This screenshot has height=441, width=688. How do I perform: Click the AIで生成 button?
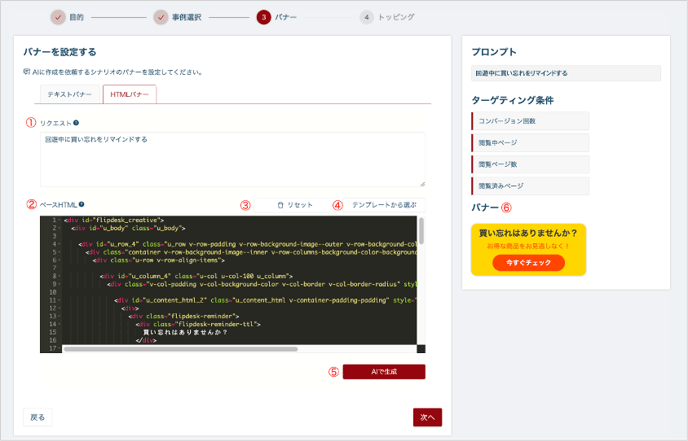tap(384, 372)
